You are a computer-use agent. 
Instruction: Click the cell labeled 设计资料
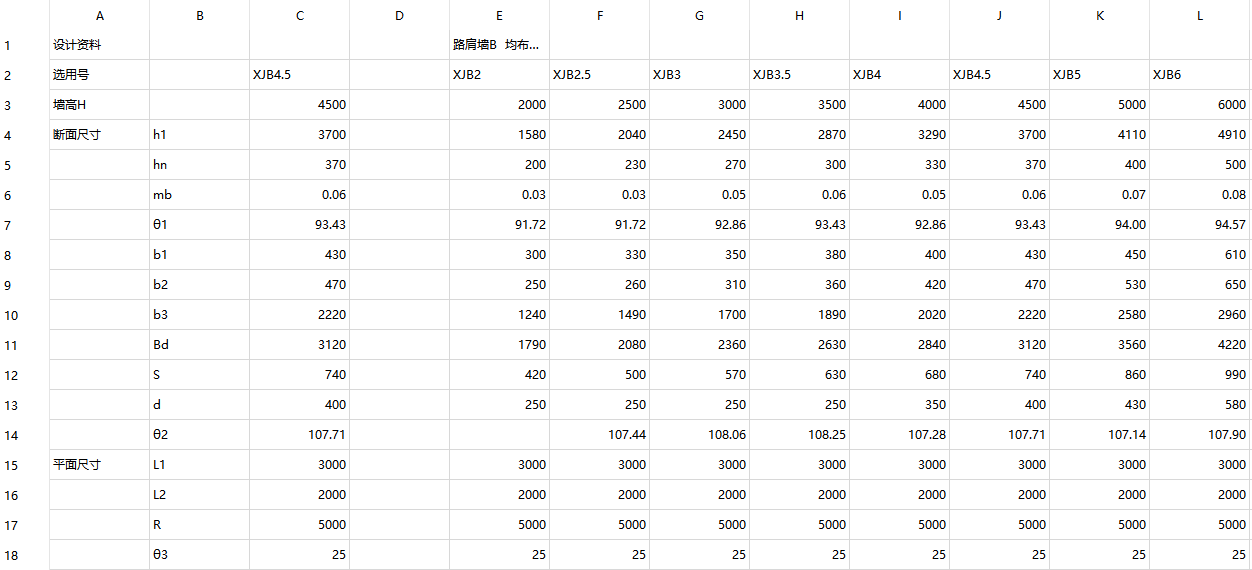point(99,45)
